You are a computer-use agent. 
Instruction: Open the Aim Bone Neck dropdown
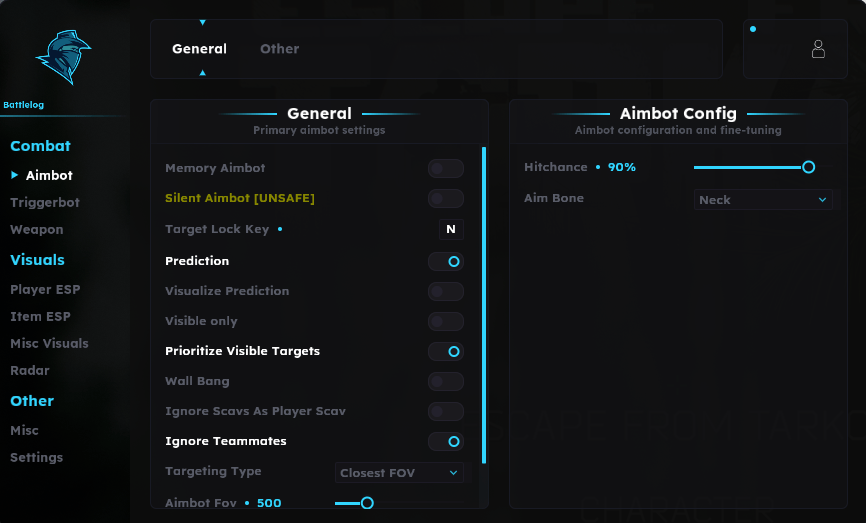coord(763,200)
